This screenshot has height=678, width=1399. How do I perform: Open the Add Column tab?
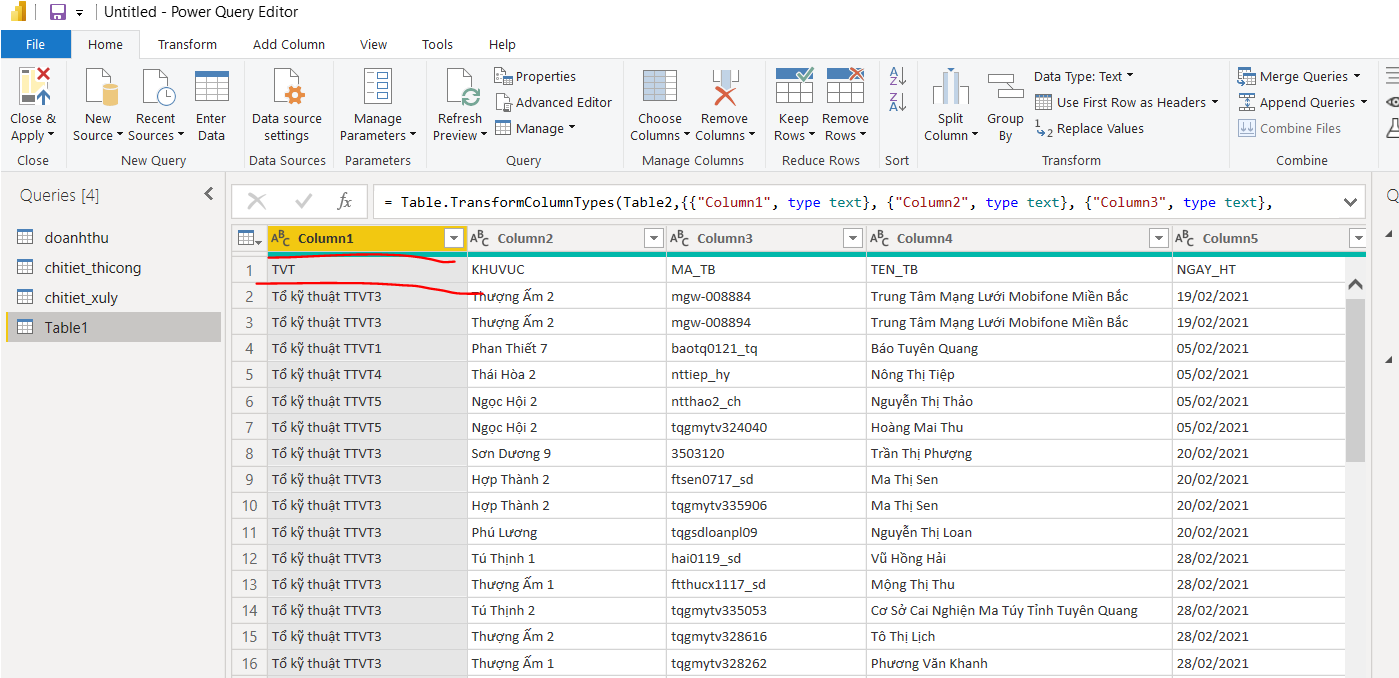tap(289, 44)
